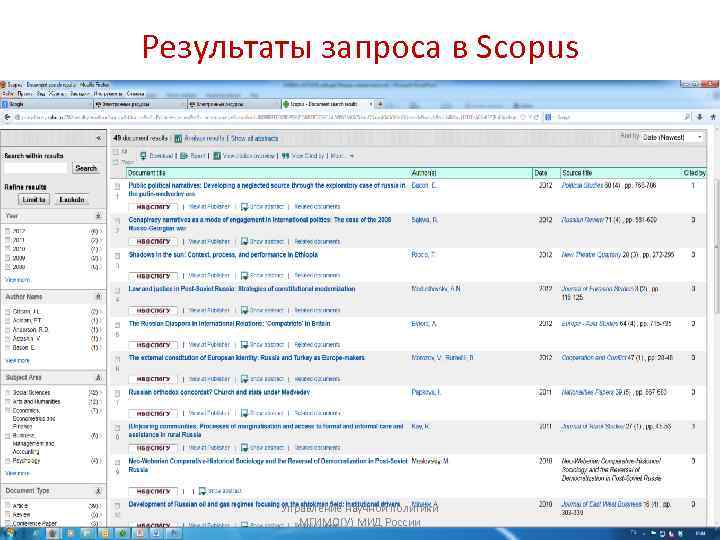The width and height of the screenshot is (720, 540).
Task: Collapse the Year filter section
Action: tap(98, 216)
